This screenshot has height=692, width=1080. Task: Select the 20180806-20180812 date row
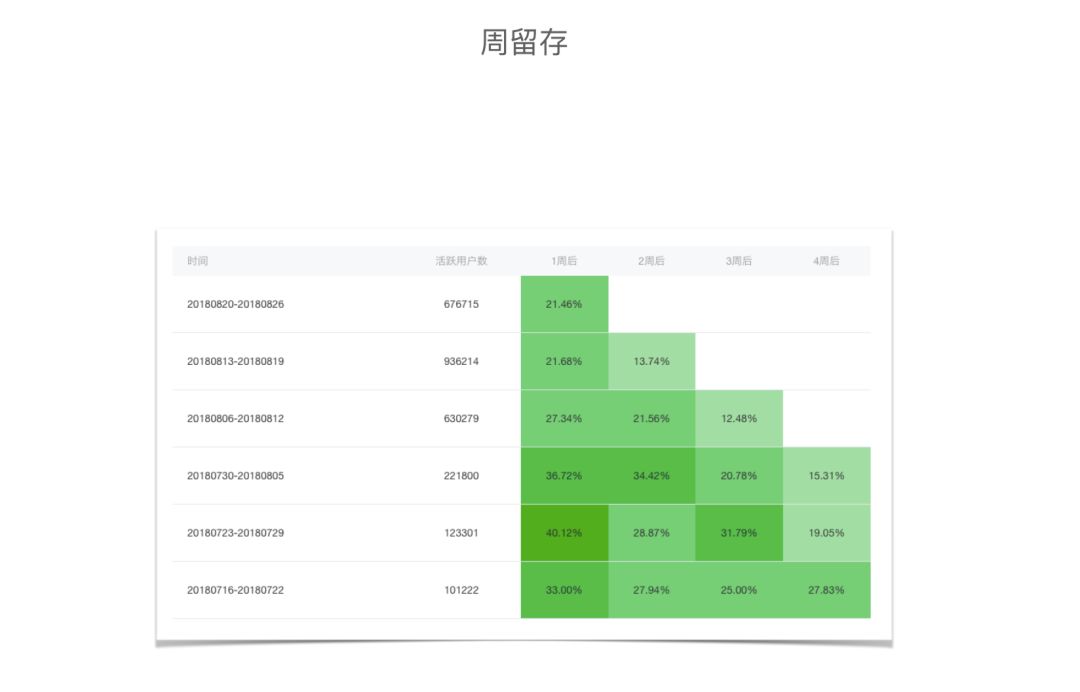pyautogui.click(x=521, y=419)
